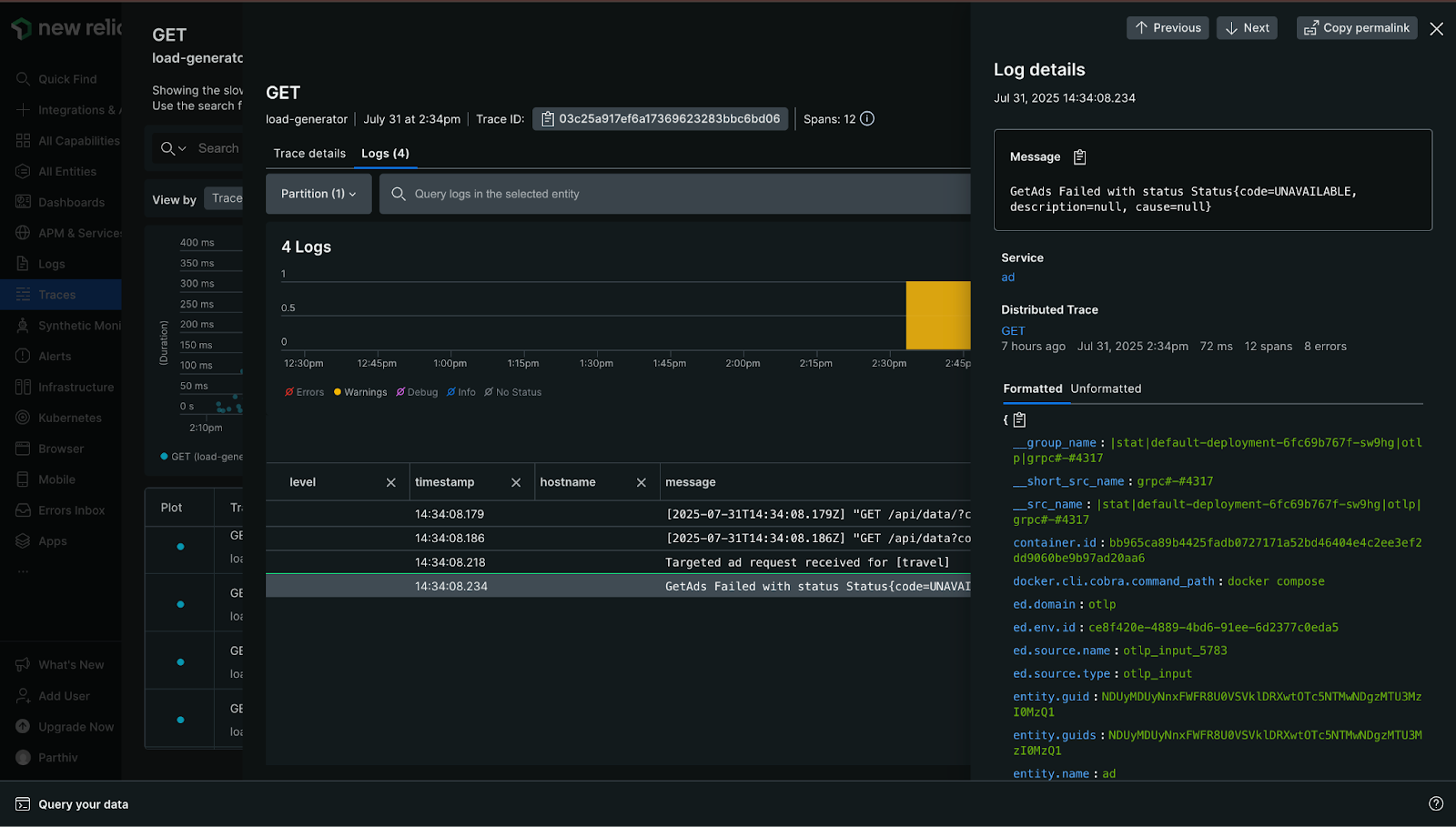The height and width of the screenshot is (827, 1456).
Task: Toggle Warnings in the chart legend
Action: point(360,393)
